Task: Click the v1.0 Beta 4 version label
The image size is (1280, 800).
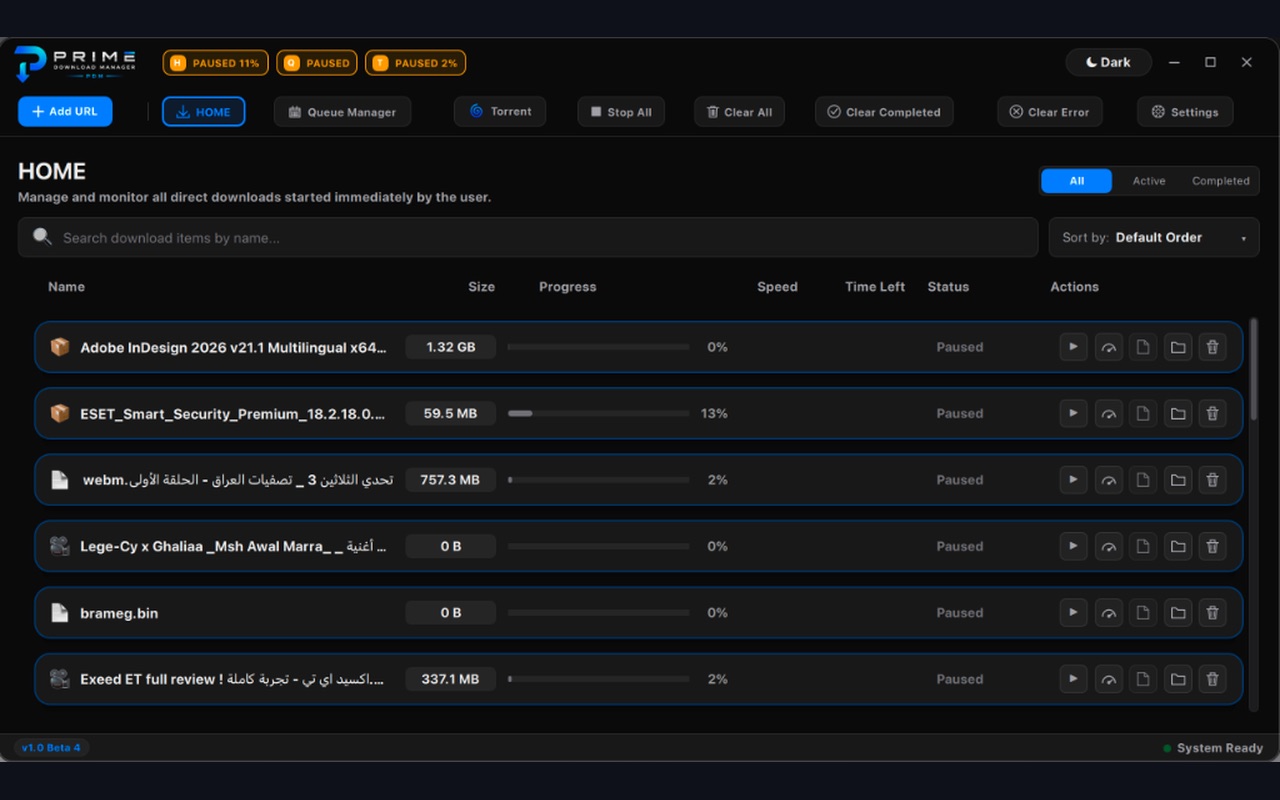Action: pos(51,748)
